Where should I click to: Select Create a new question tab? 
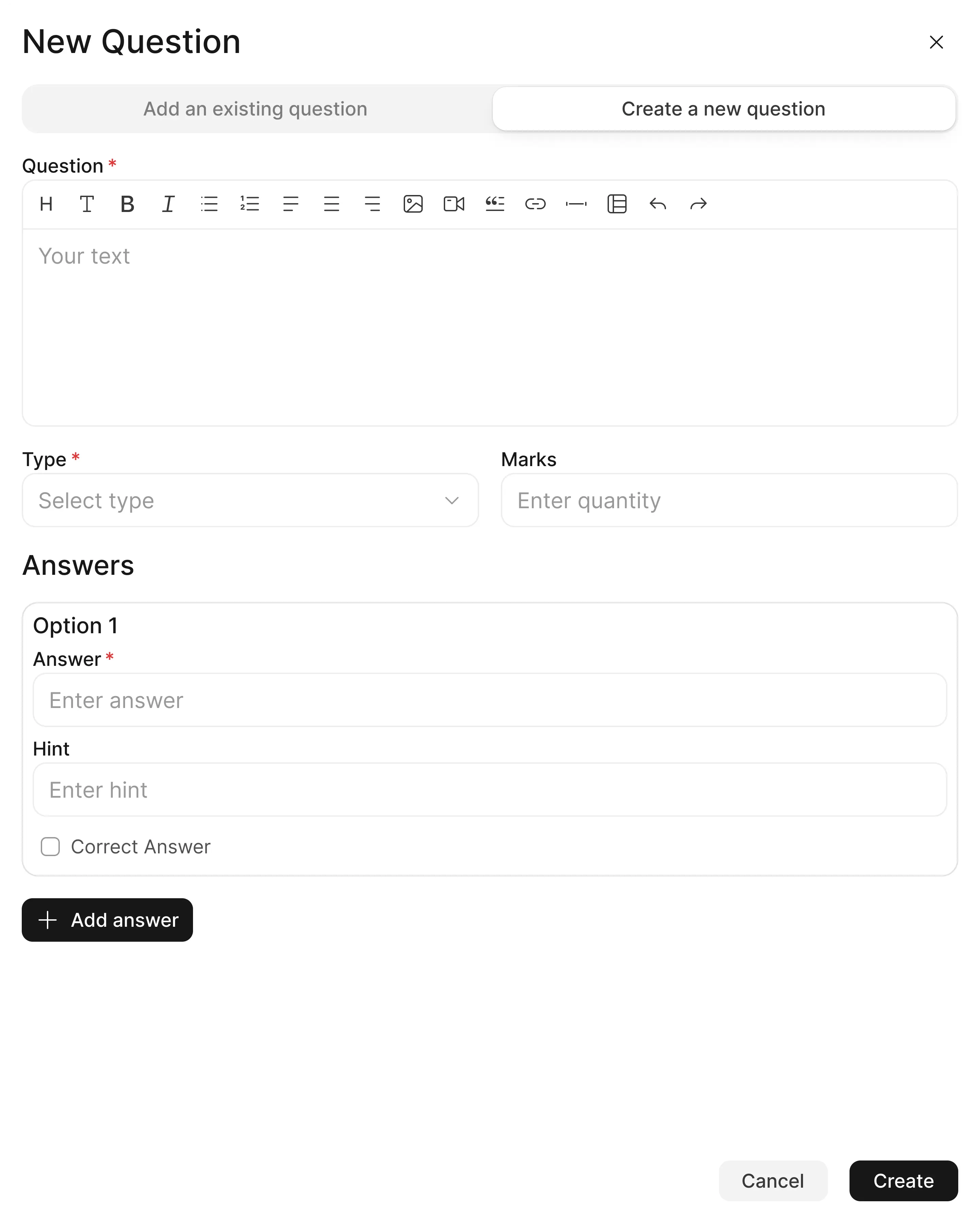723,109
